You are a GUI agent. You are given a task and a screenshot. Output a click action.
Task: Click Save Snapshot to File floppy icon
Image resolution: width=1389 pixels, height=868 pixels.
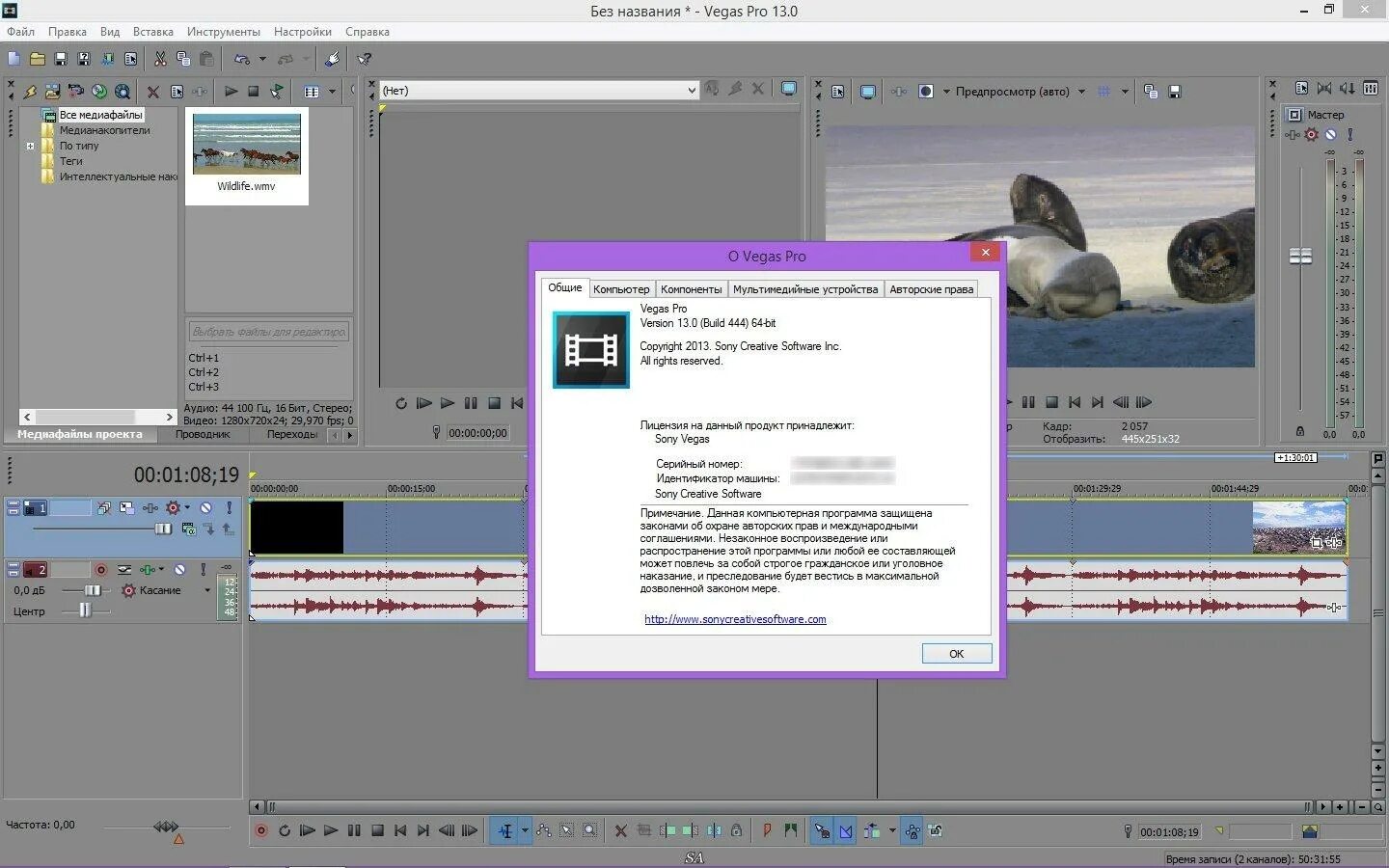click(1175, 92)
